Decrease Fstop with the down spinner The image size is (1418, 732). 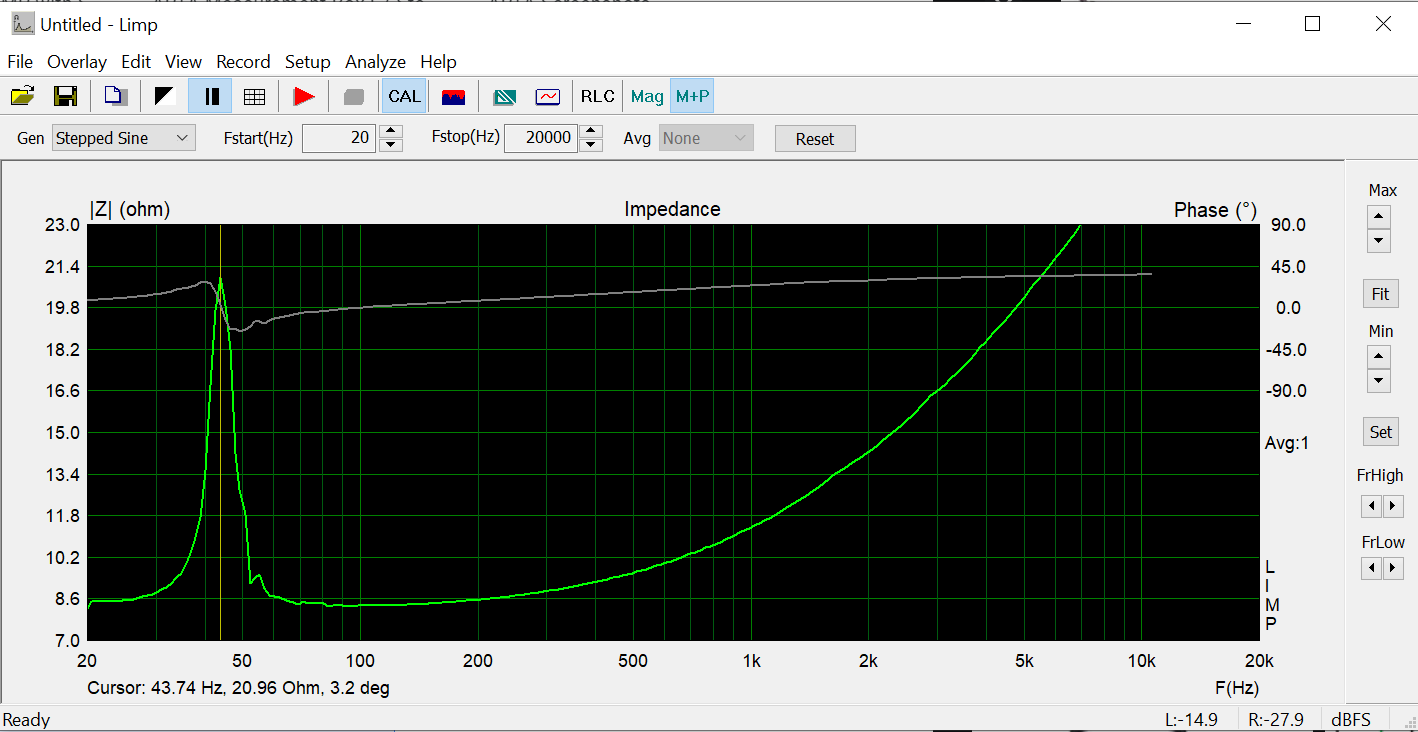(592, 145)
